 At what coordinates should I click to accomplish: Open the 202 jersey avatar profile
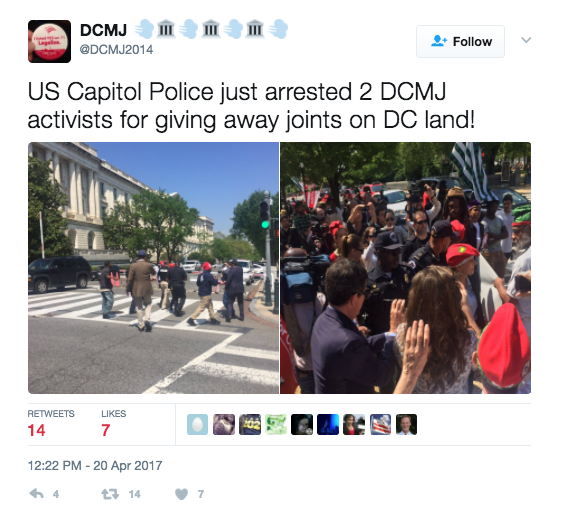pyautogui.click(x=250, y=424)
